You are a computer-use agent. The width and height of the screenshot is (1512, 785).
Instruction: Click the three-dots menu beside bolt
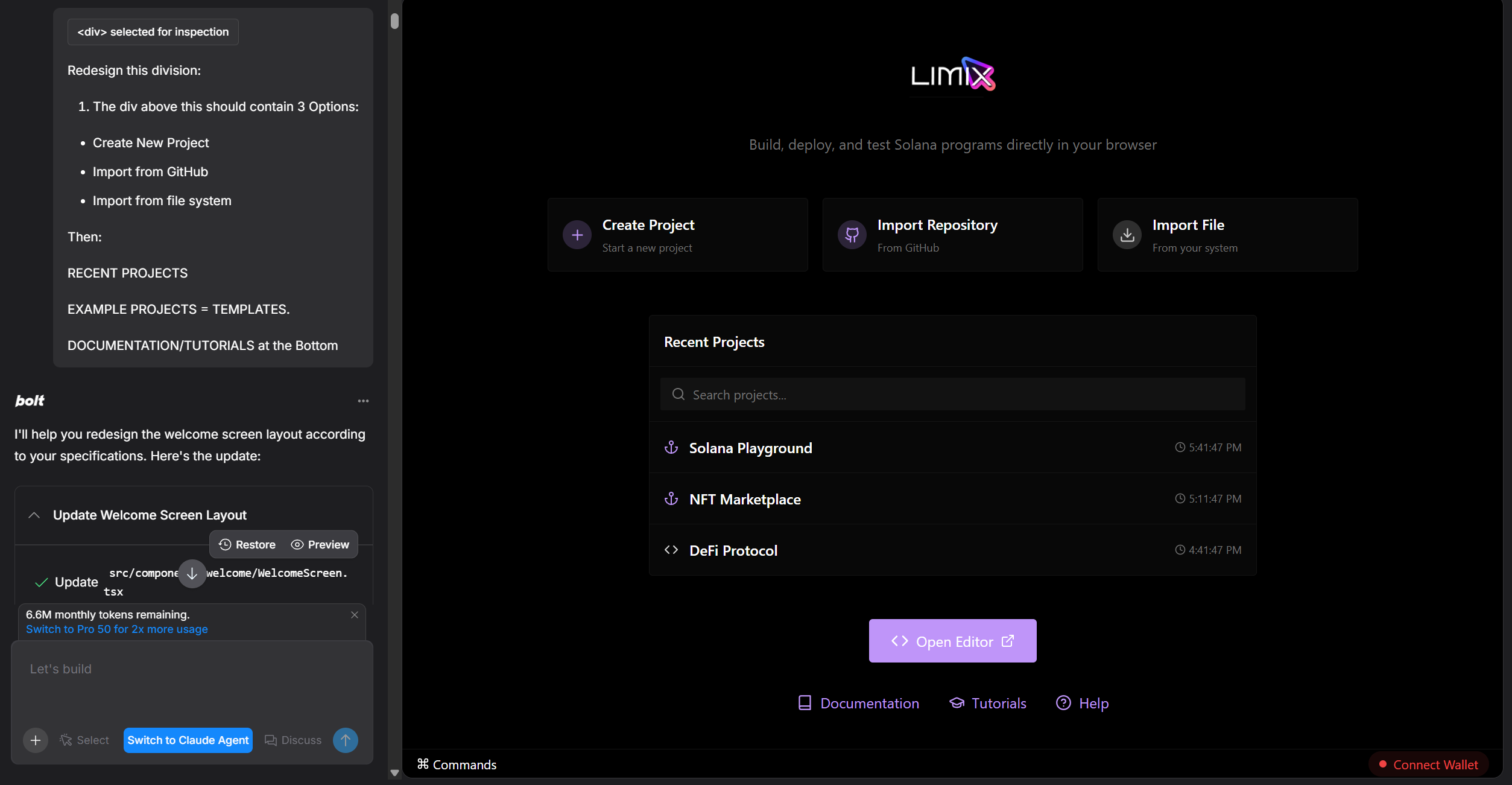[363, 401]
